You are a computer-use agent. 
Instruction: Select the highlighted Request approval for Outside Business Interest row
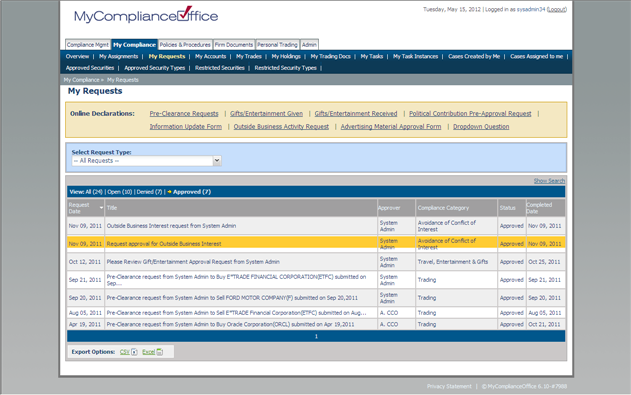click(x=316, y=244)
